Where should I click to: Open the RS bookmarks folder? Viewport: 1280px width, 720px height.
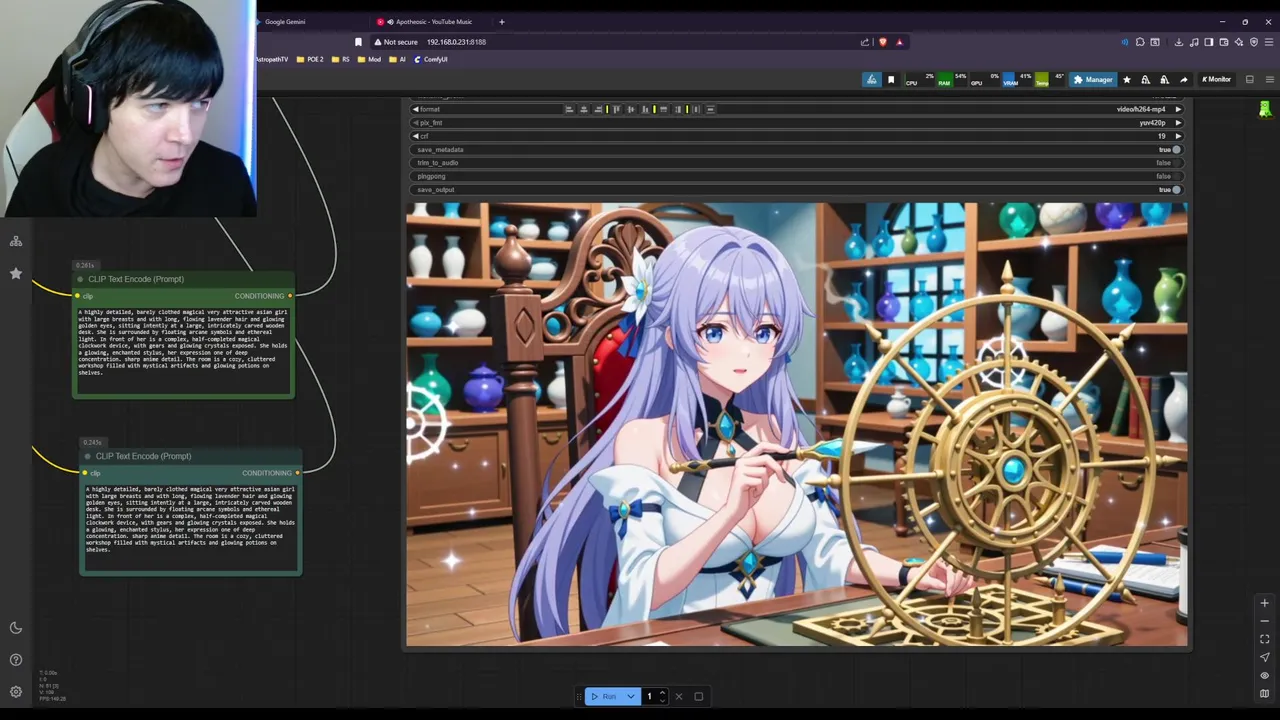(x=341, y=59)
